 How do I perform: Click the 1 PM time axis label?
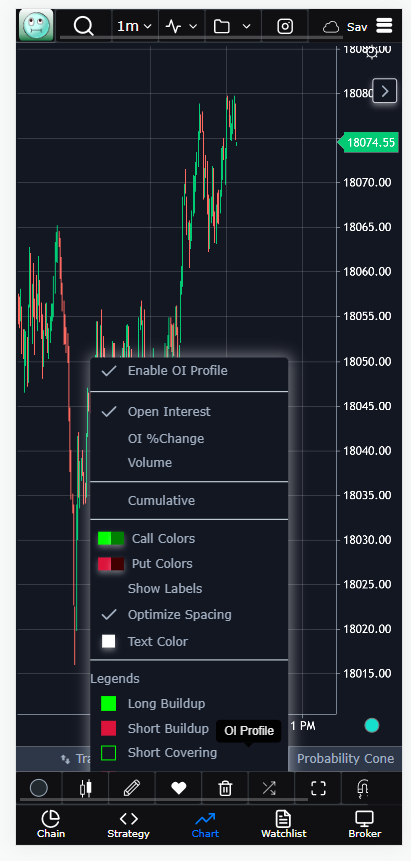pyautogui.click(x=303, y=726)
